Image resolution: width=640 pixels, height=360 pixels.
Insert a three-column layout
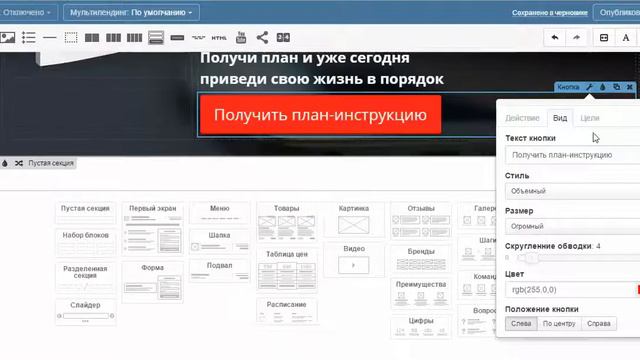click(x=113, y=38)
